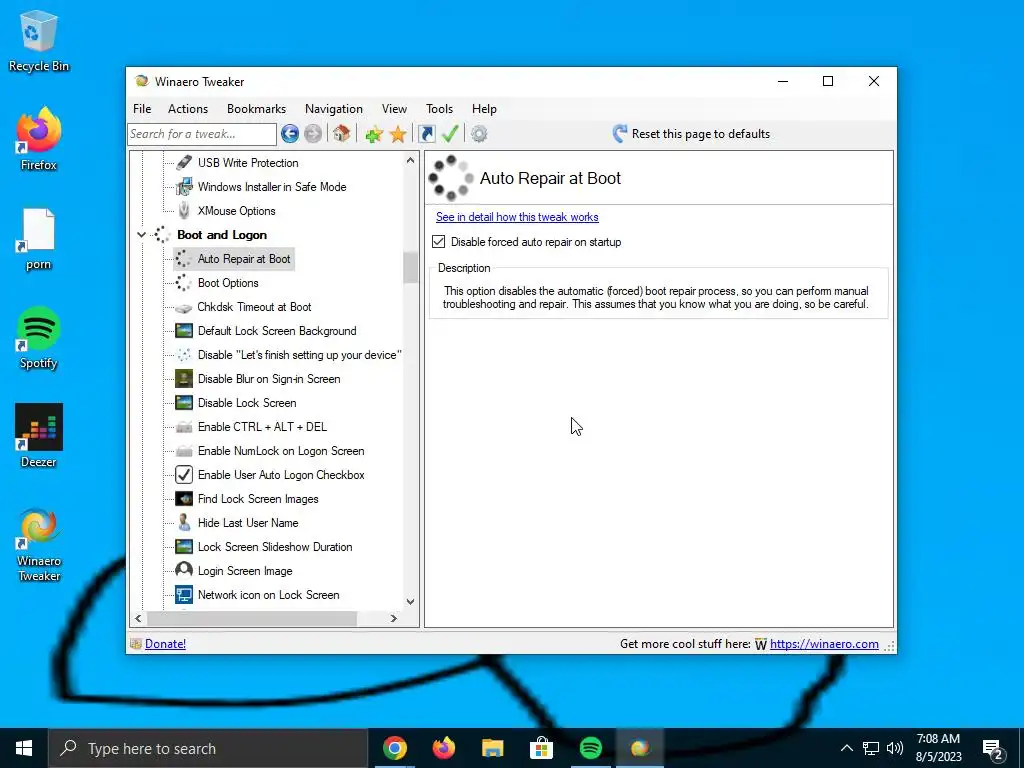
Task: Uncheck Disable forced auto repair on startup
Action: tap(439, 242)
